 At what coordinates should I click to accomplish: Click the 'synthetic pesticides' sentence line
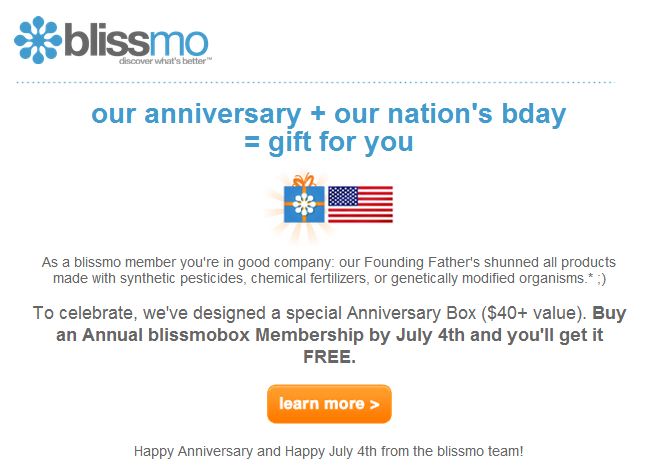pos(329,278)
